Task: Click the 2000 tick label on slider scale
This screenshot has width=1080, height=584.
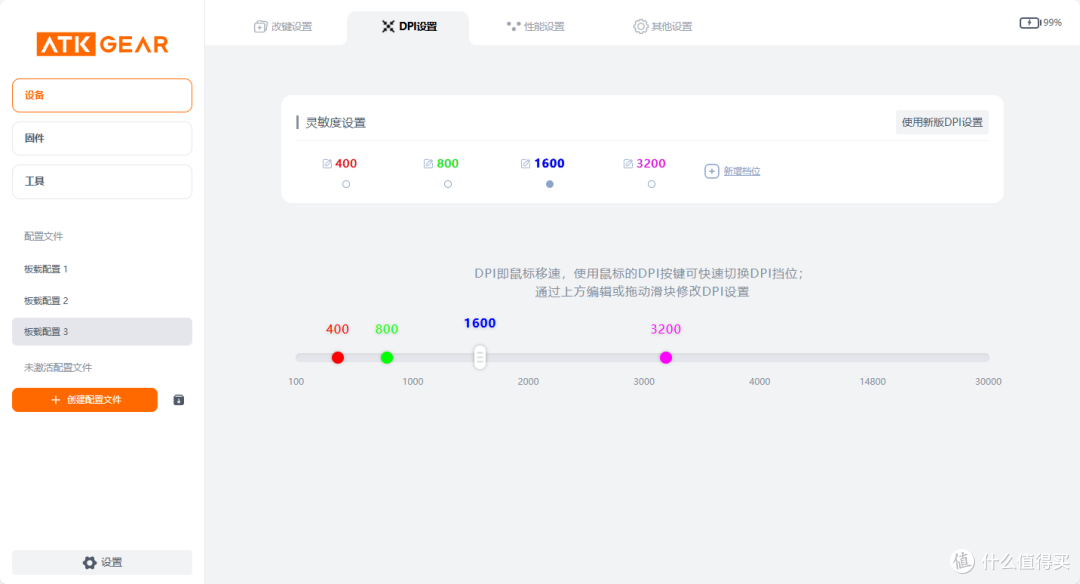Action: point(528,382)
